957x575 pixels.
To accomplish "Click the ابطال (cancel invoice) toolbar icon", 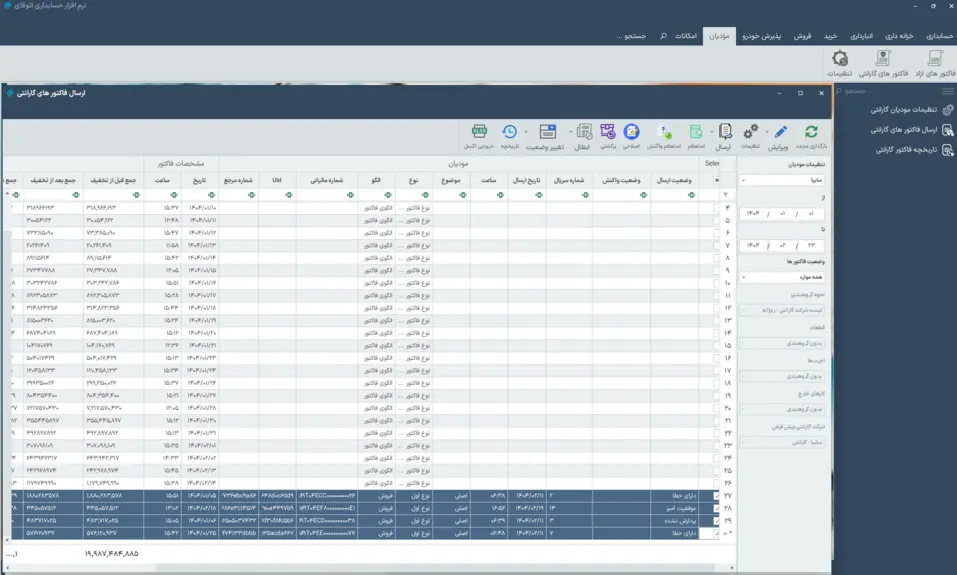I will (582, 133).
